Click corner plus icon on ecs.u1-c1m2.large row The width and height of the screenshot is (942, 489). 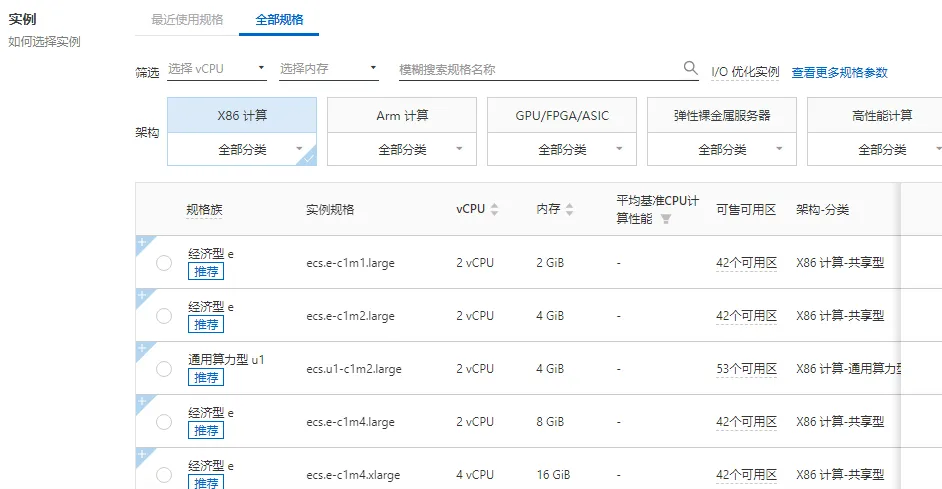click(141, 348)
